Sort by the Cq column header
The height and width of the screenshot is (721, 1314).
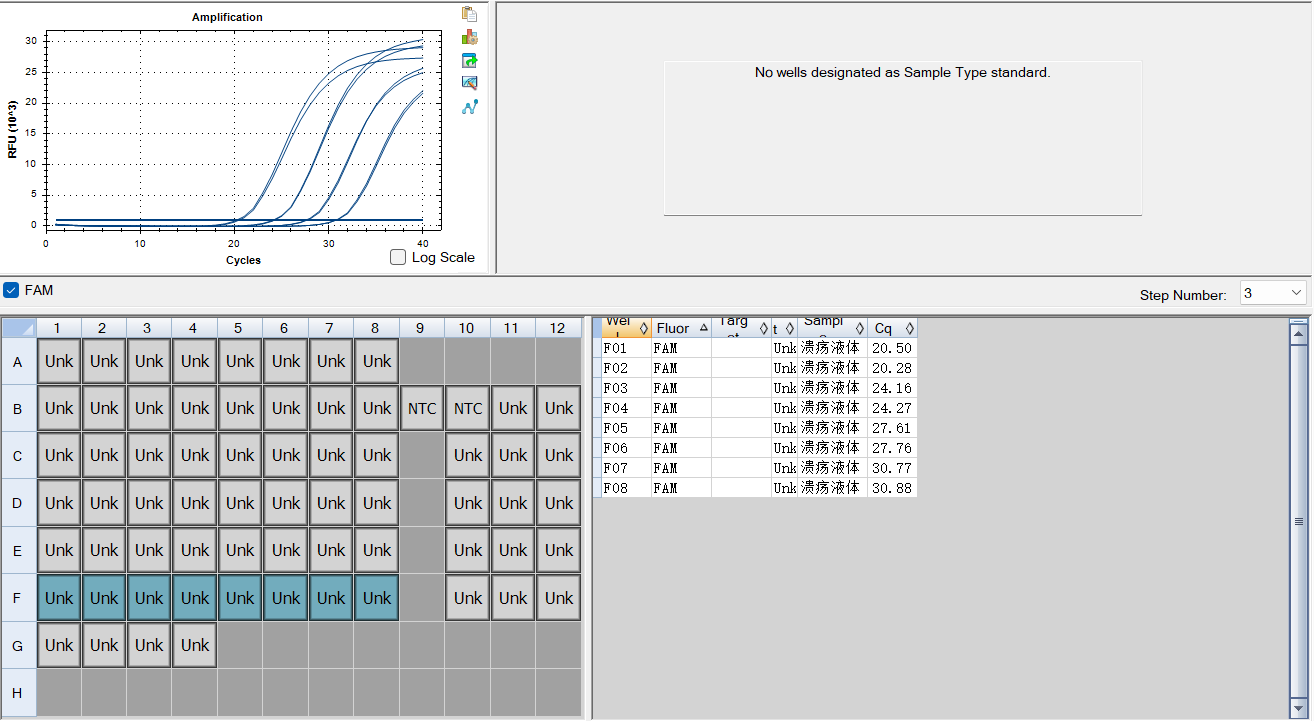coord(892,328)
